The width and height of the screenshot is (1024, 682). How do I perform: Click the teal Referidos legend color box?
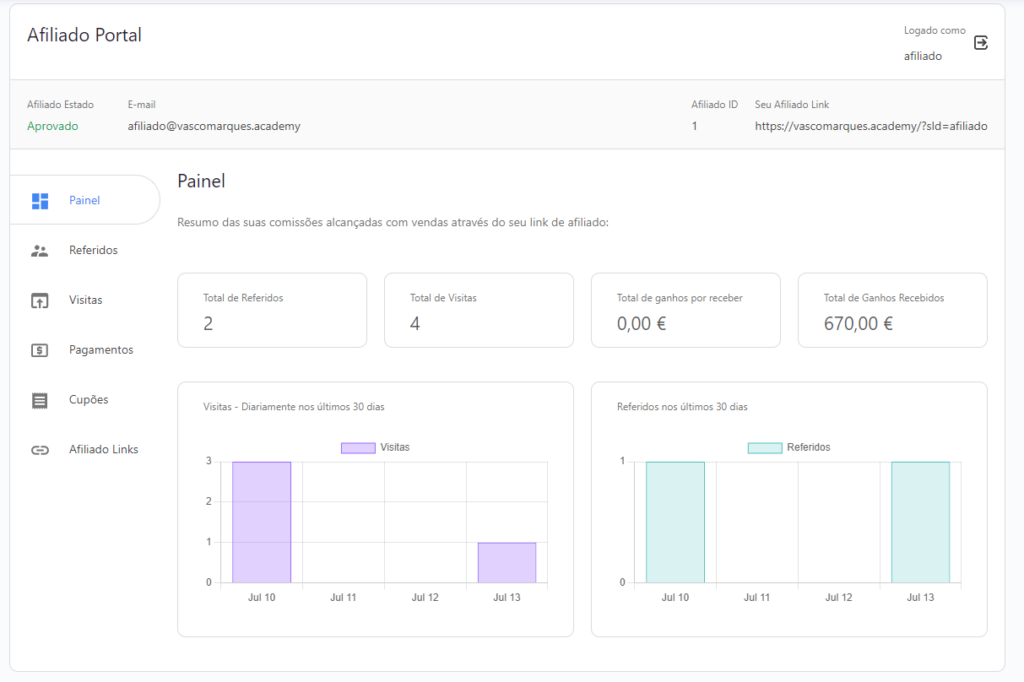pyautogui.click(x=764, y=448)
